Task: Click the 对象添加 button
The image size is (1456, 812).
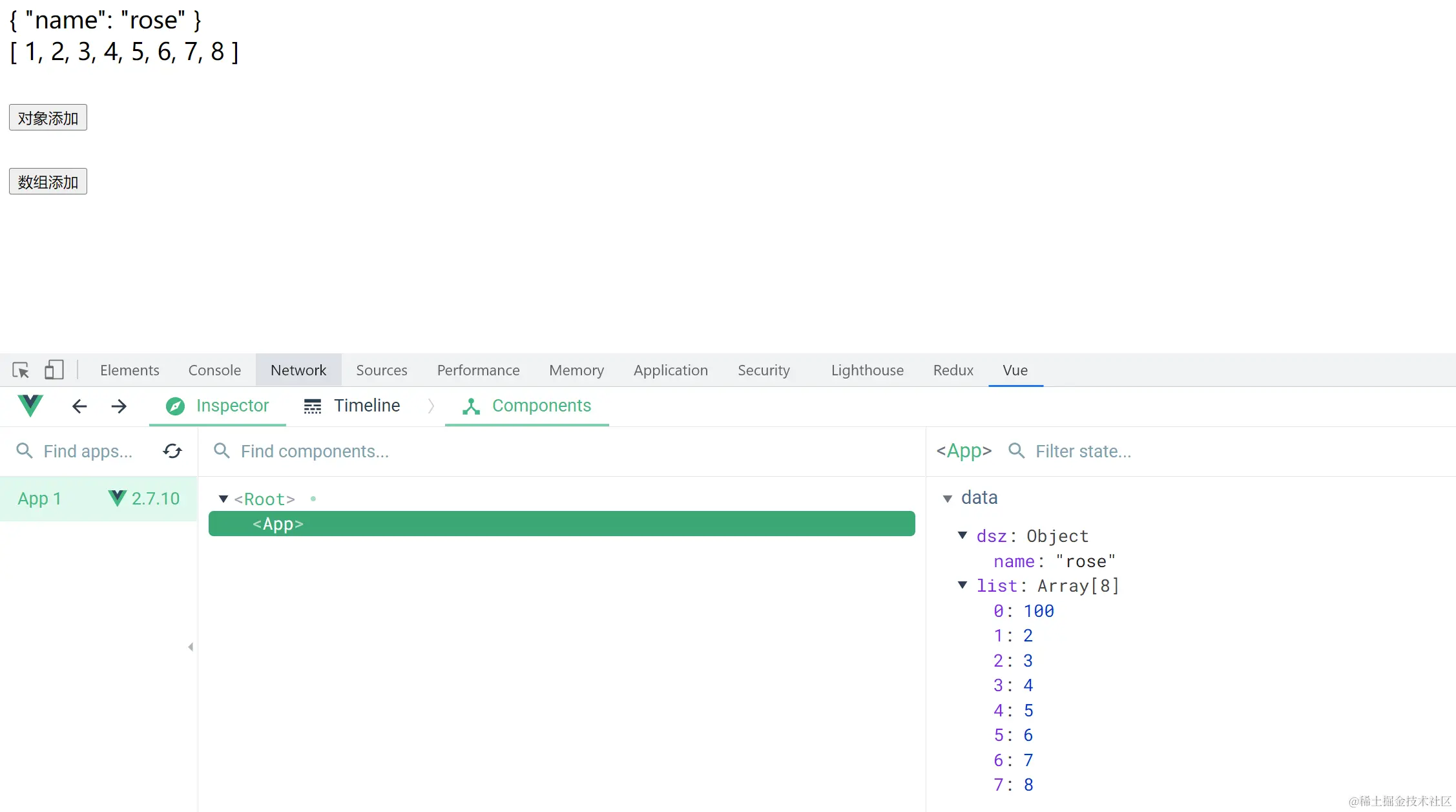Action: point(48,118)
